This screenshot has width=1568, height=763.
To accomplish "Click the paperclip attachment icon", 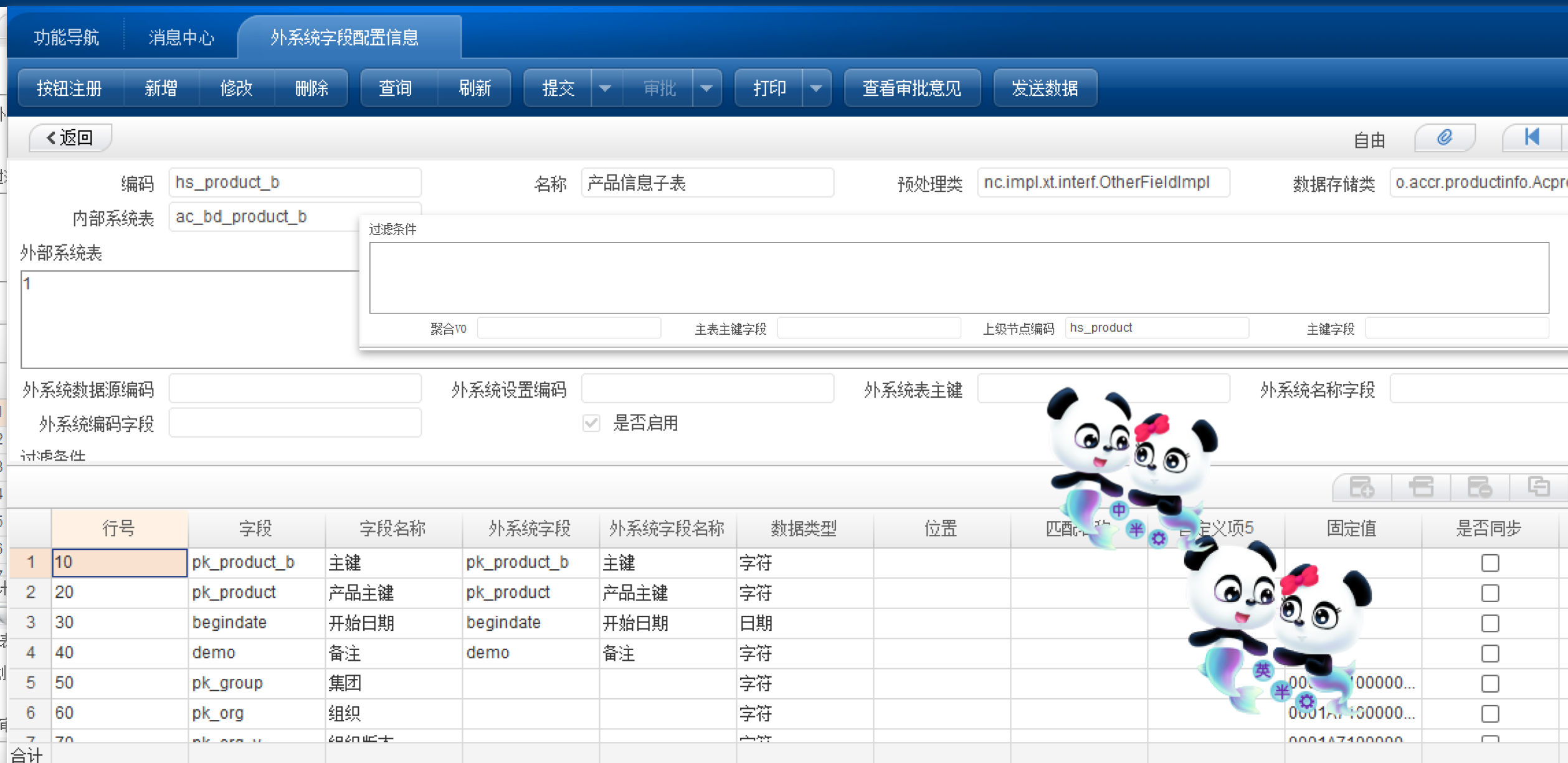I will coord(1445,138).
